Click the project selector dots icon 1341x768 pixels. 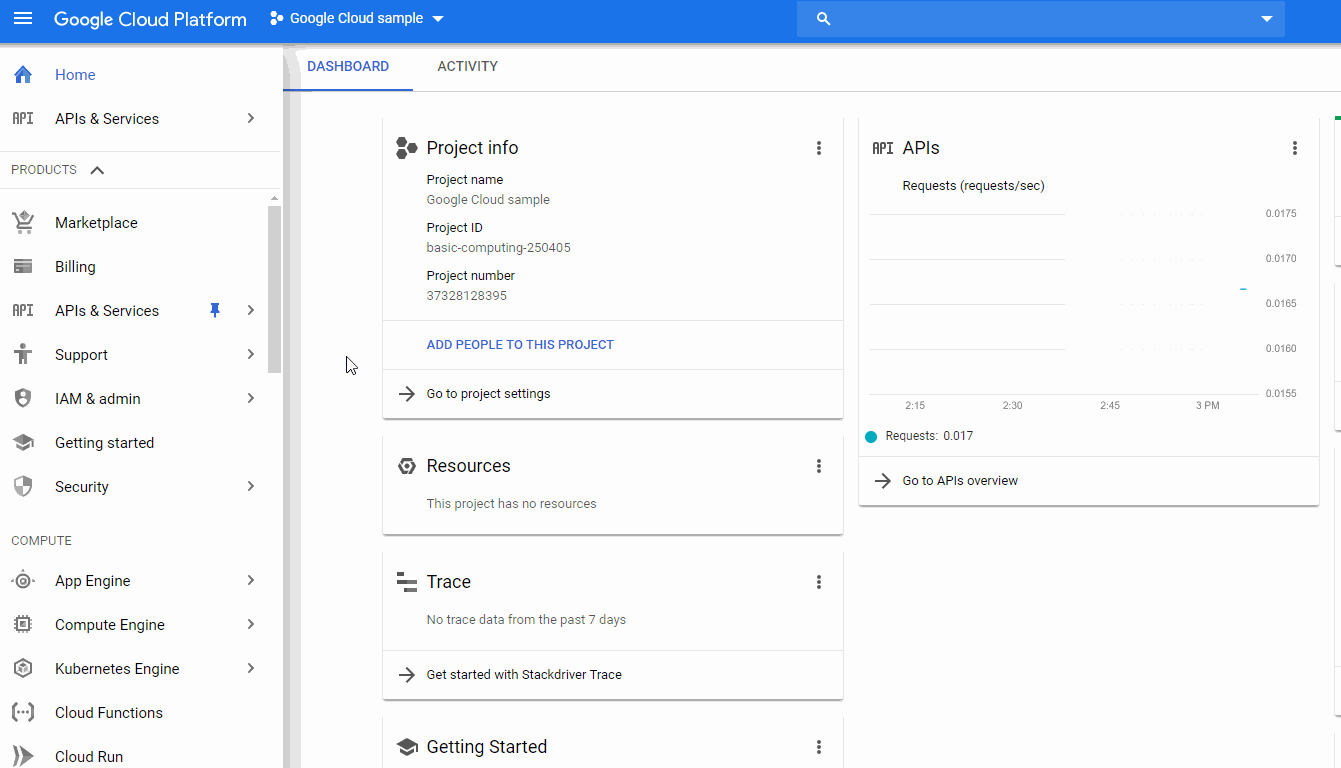coord(277,19)
